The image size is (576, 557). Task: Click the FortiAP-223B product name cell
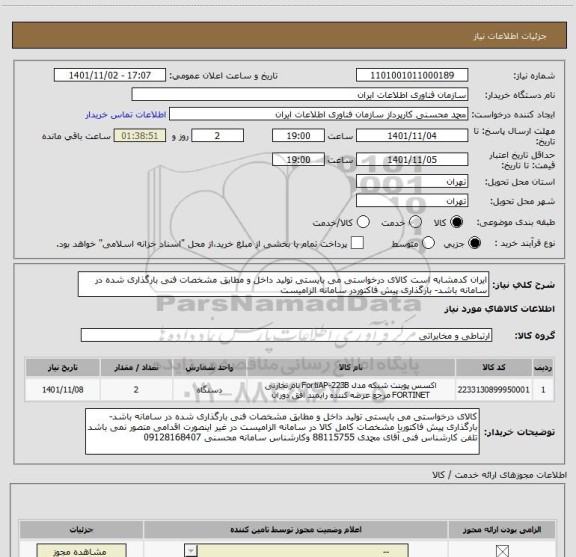[350, 390]
